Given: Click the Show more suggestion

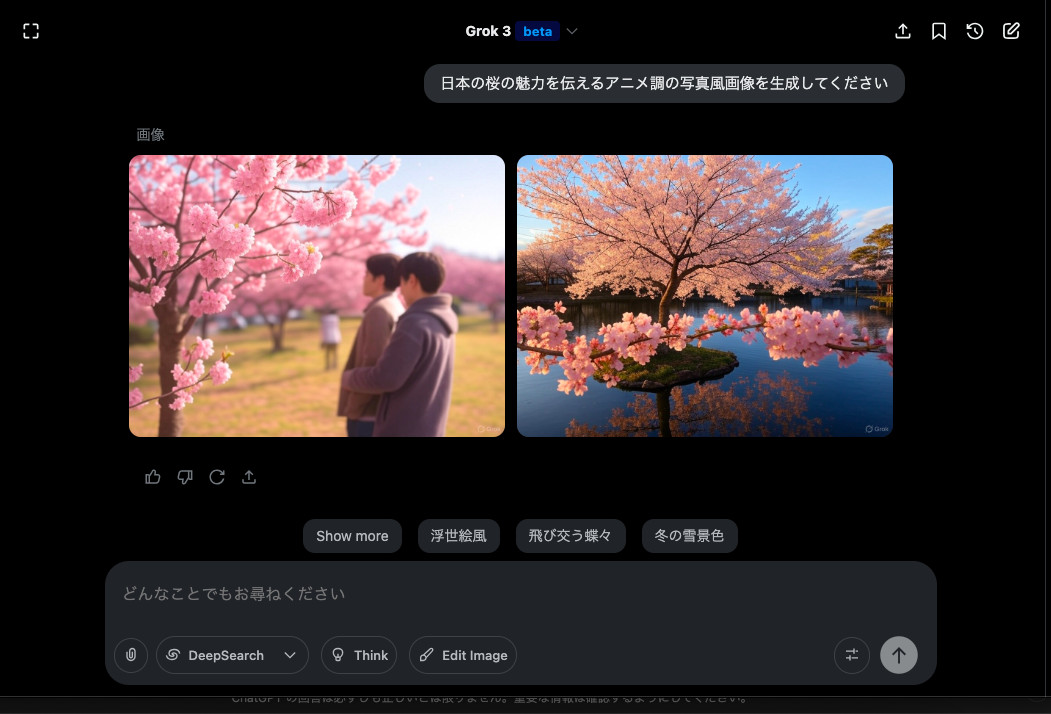Looking at the screenshot, I should pyautogui.click(x=353, y=536).
